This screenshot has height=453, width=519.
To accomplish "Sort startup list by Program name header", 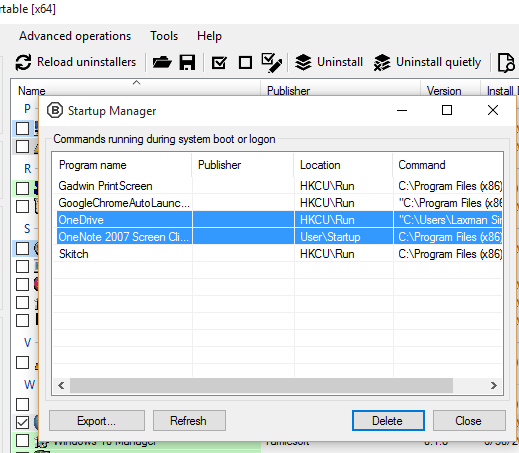I will 122,165.
